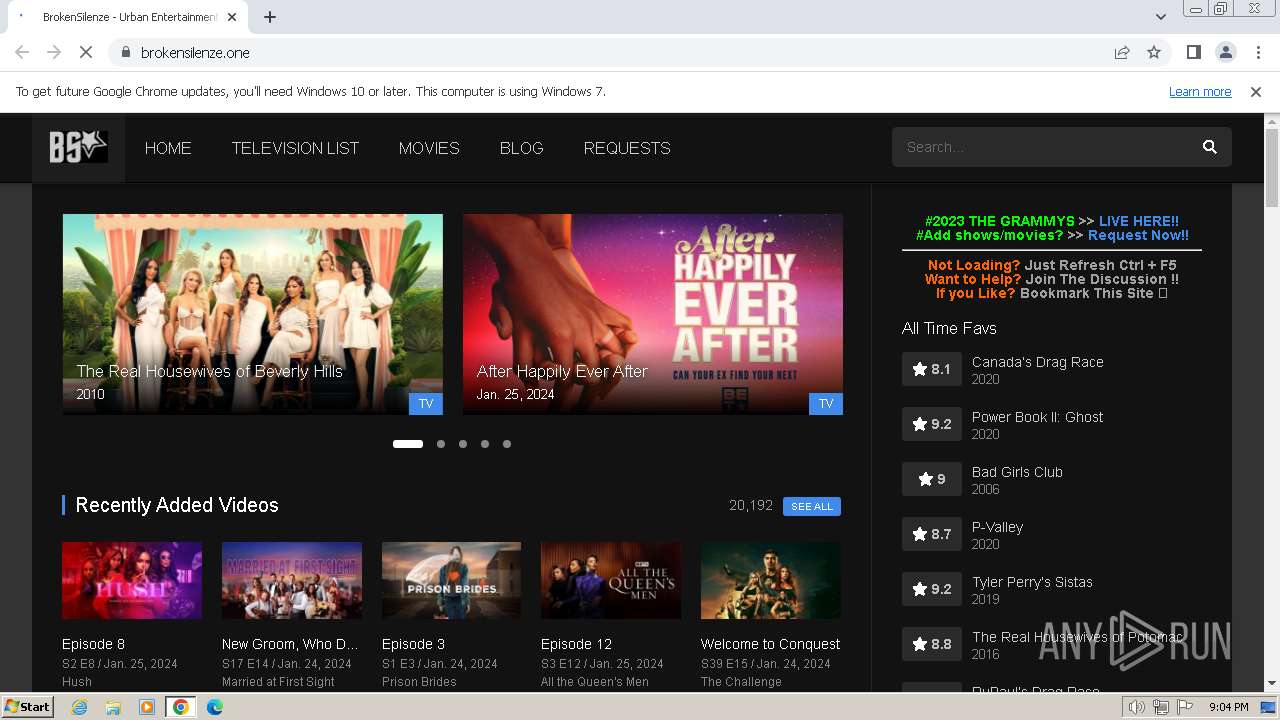1280x720 pixels.
Task: View site information lock icon
Action: 125,52
